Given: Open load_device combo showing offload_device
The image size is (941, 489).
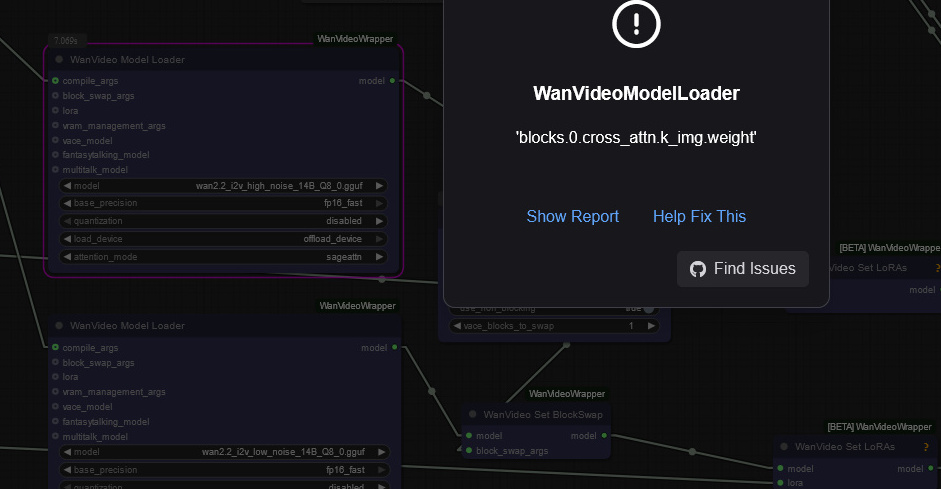Looking at the screenshot, I should [223, 239].
